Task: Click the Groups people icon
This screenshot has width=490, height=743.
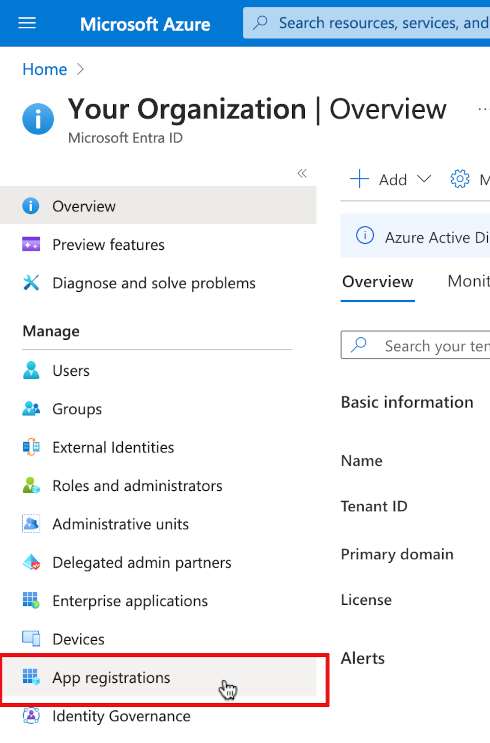Action: tap(31, 408)
